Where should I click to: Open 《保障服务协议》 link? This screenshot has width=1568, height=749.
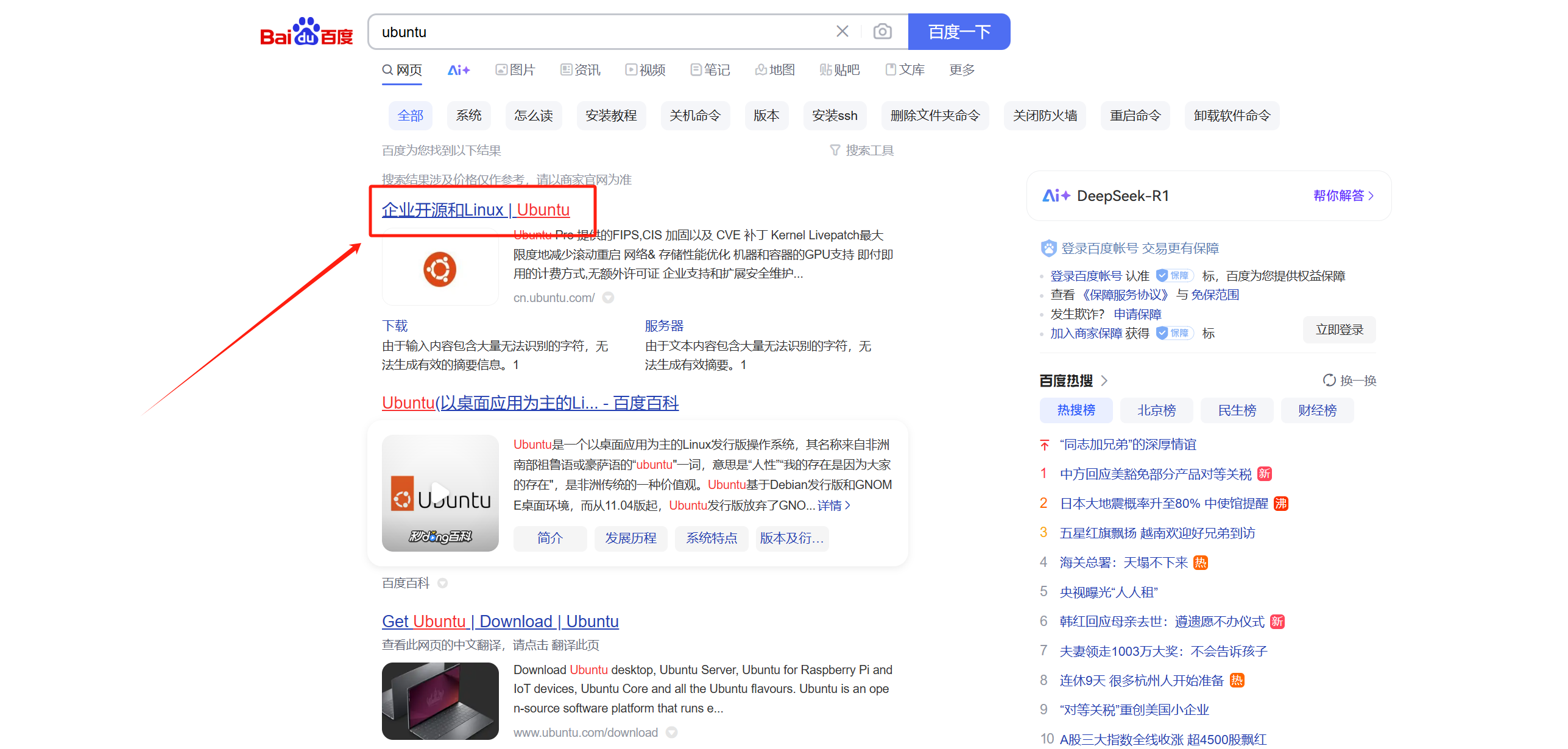(1125, 295)
